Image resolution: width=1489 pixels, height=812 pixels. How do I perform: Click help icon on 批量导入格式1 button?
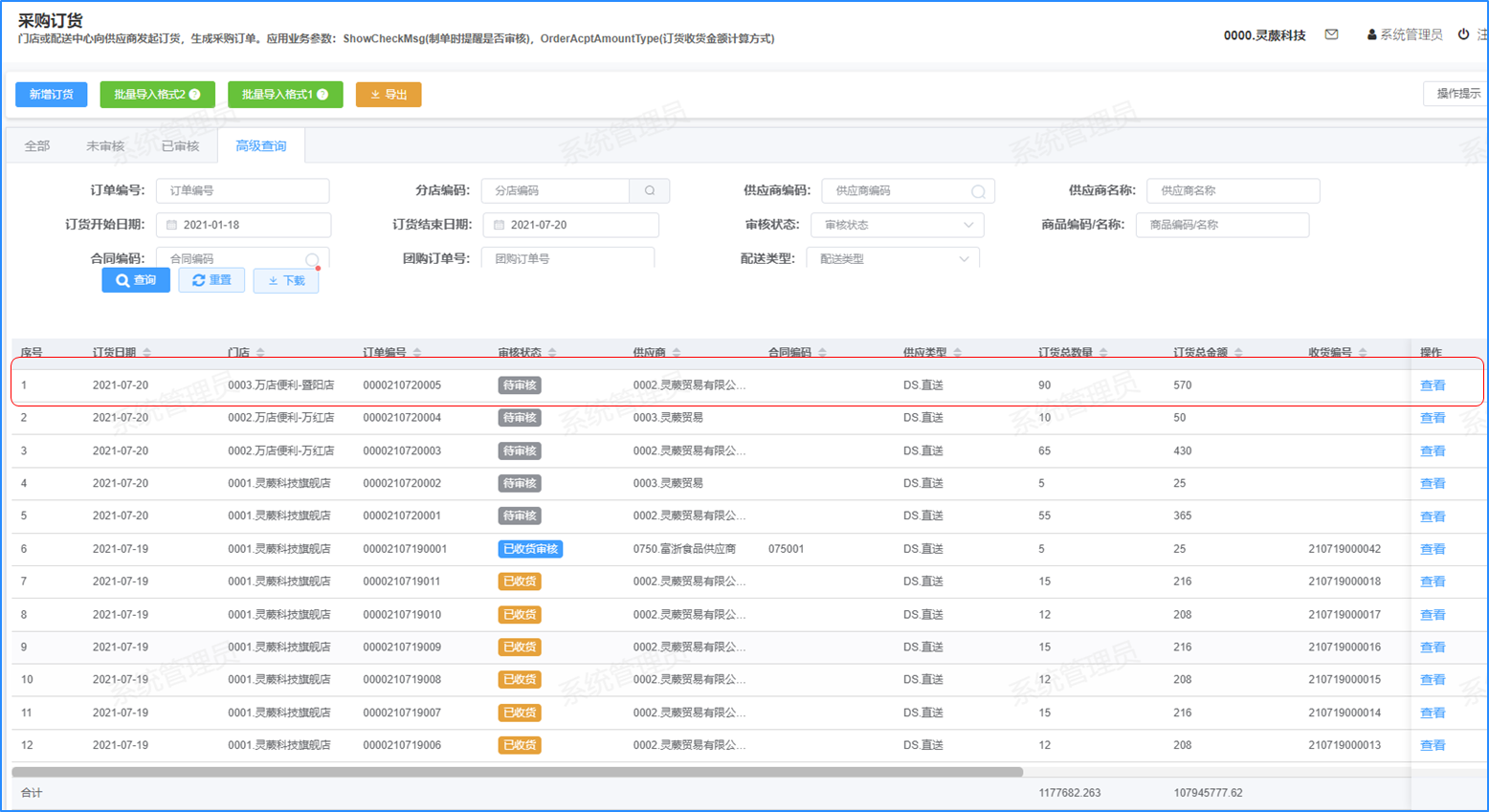(322, 95)
